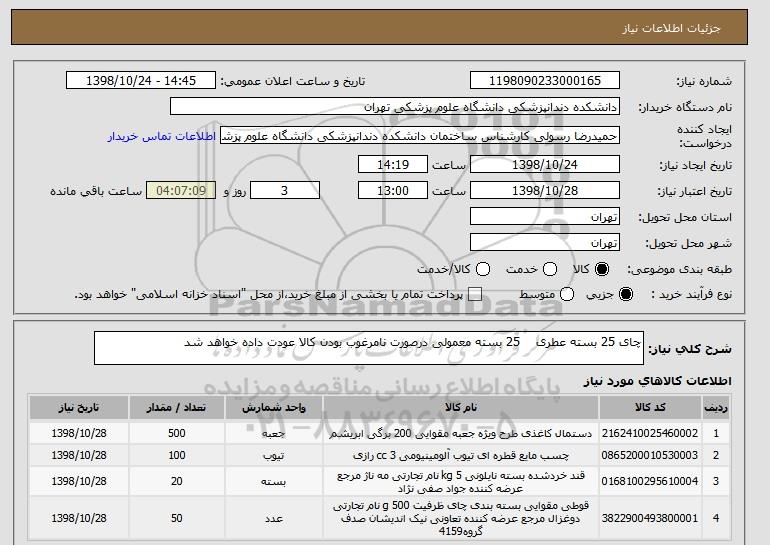
Task: Click the کد کالا column header
Action: pos(650,408)
